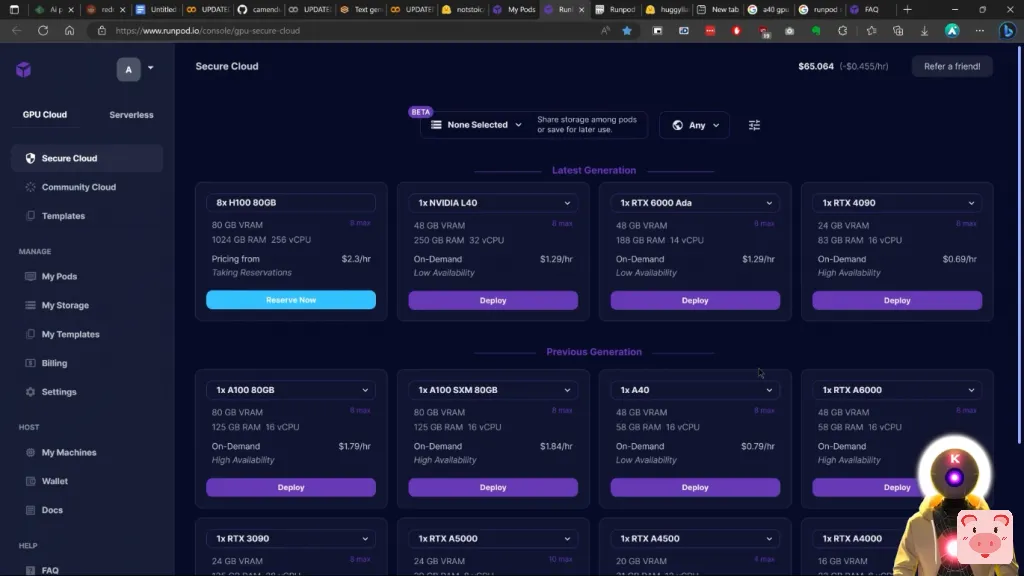Deploy the 1x A100 SXM 80GB pod
Viewport: 1024px width, 576px height.
pos(493,487)
